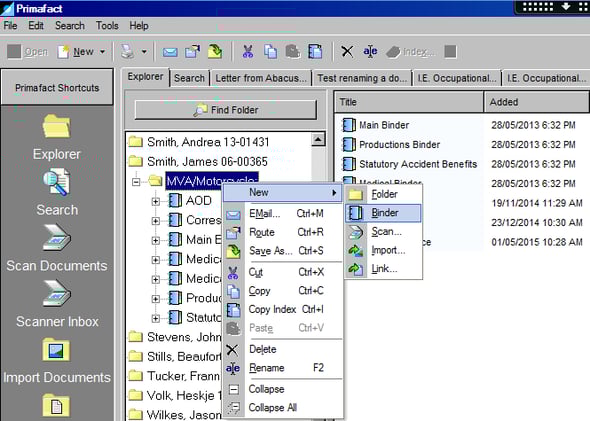The height and width of the screenshot is (421, 590).
Task: Switch to the Search tab
Action: point(189,78)
